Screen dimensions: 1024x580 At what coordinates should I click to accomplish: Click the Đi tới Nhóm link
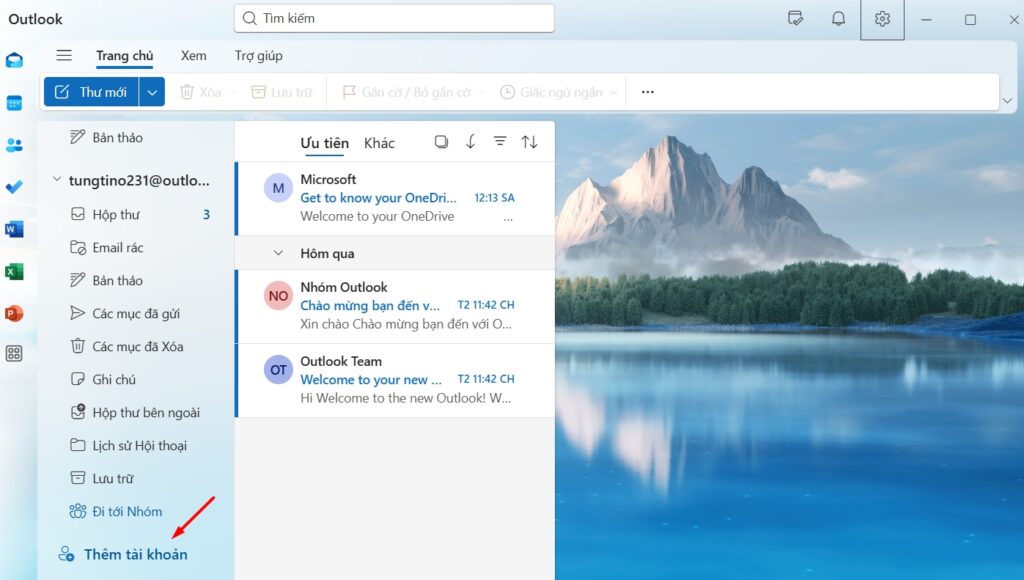(116, 511)
